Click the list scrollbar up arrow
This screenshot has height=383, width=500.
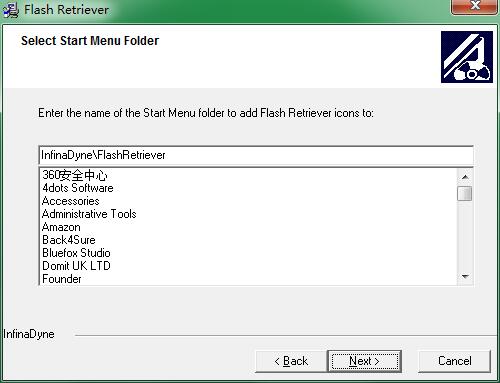(465, 177)
